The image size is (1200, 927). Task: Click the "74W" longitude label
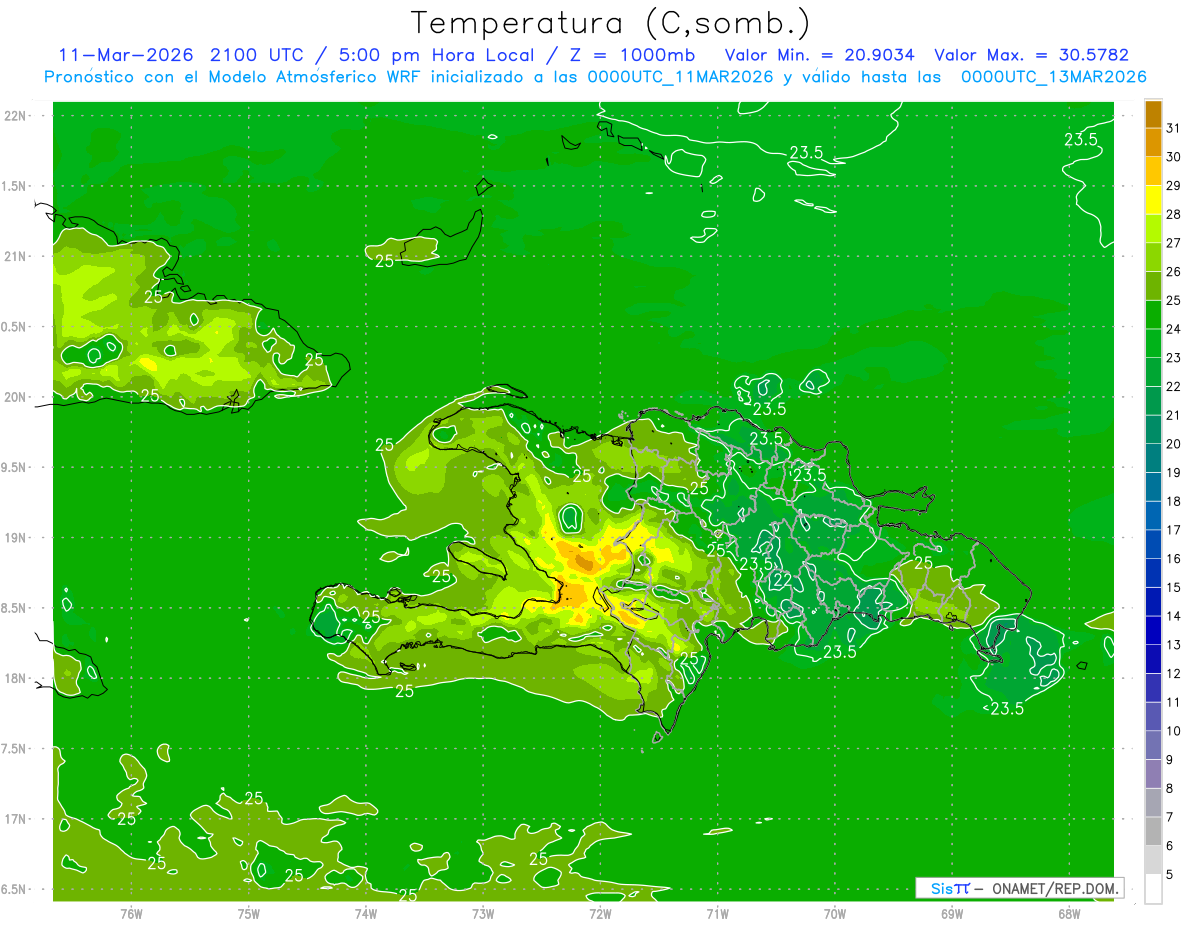tap(365, 914)
